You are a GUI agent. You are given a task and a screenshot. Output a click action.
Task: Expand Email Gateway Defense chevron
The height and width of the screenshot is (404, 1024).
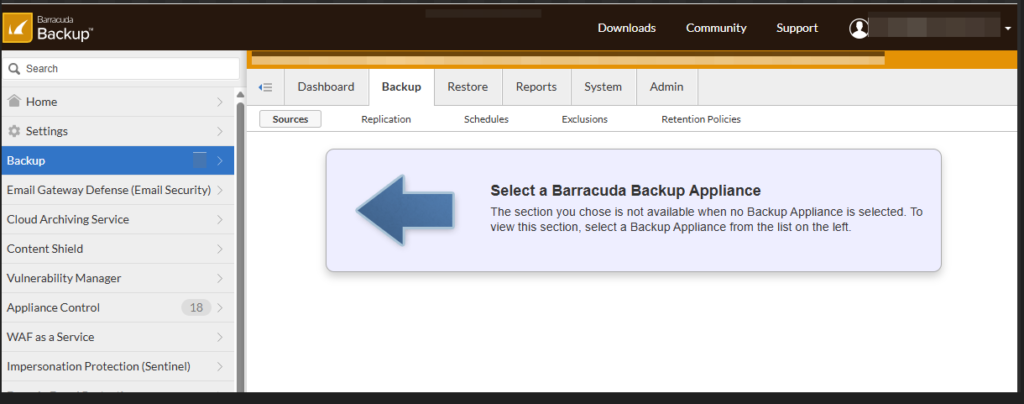click(x=220, y=190)
